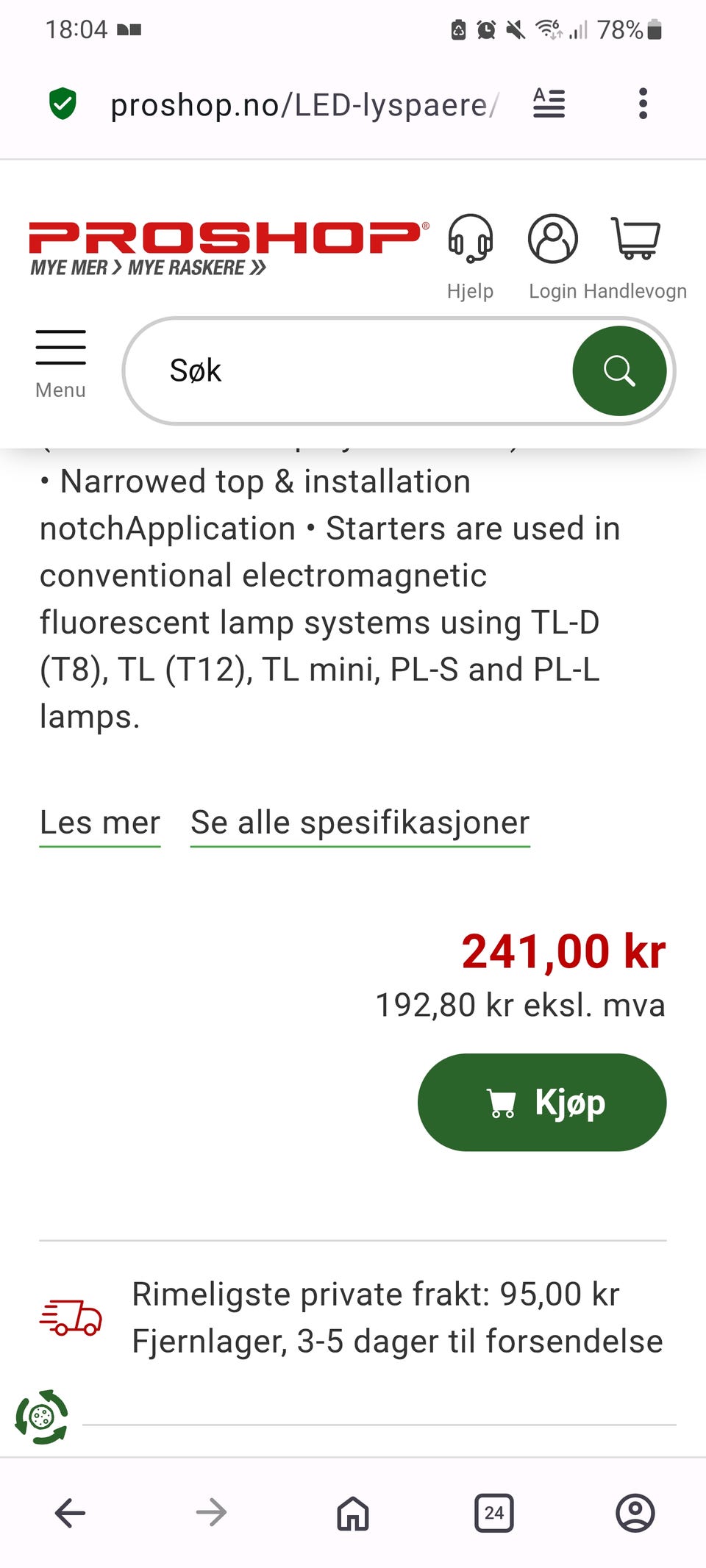Open the hamburger Menu
The height and width of the screenshot is (1568, 706).
tap(60, 364)
